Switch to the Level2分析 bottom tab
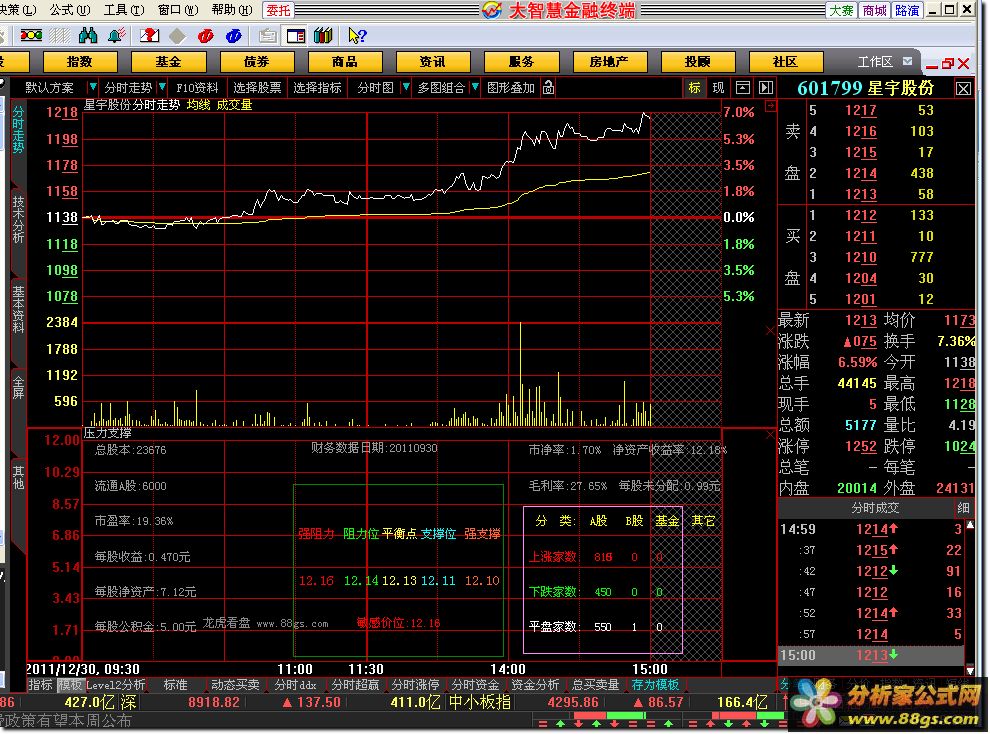 point(116,685)
